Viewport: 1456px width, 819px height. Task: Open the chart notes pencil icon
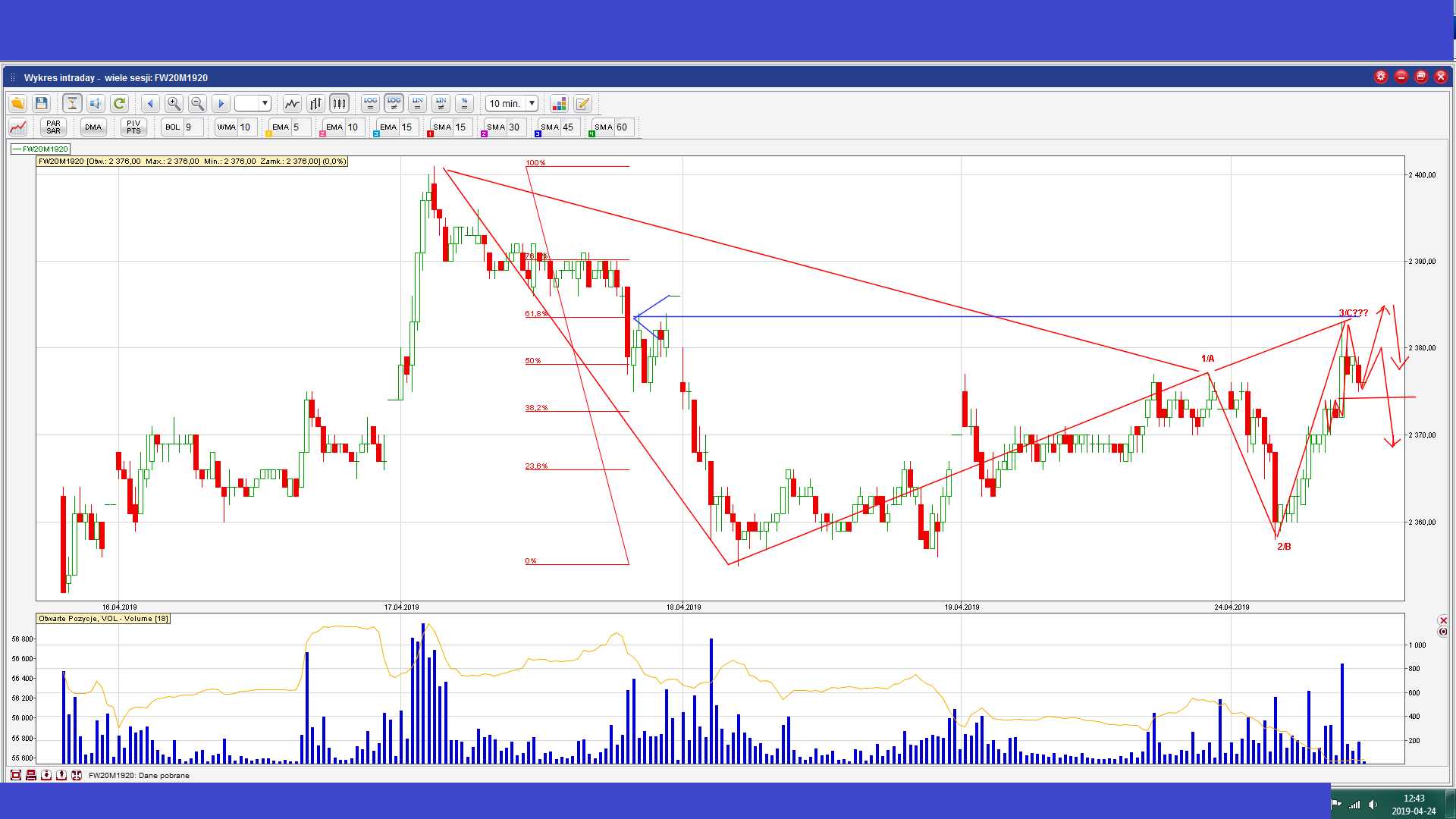click(582, 104)
